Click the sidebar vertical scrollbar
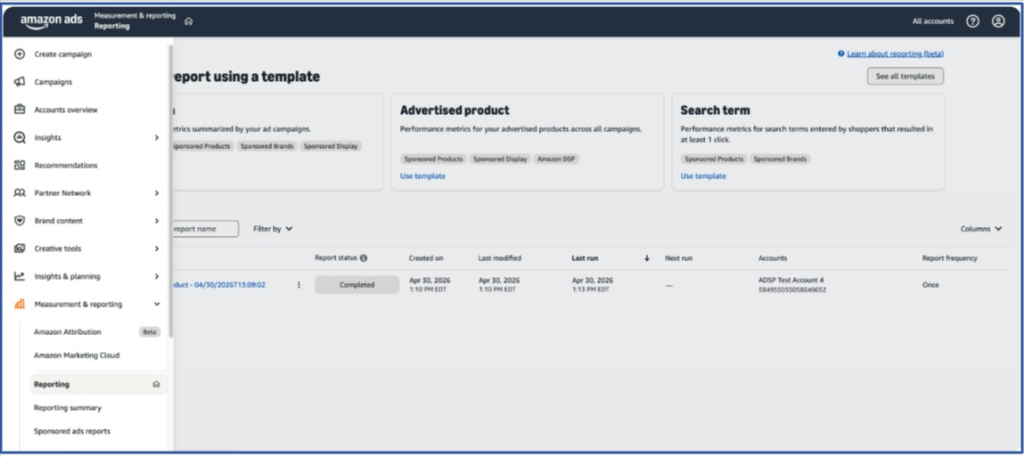The height and width of the screenshot is (457, 1024). click(x=171, y=189)
